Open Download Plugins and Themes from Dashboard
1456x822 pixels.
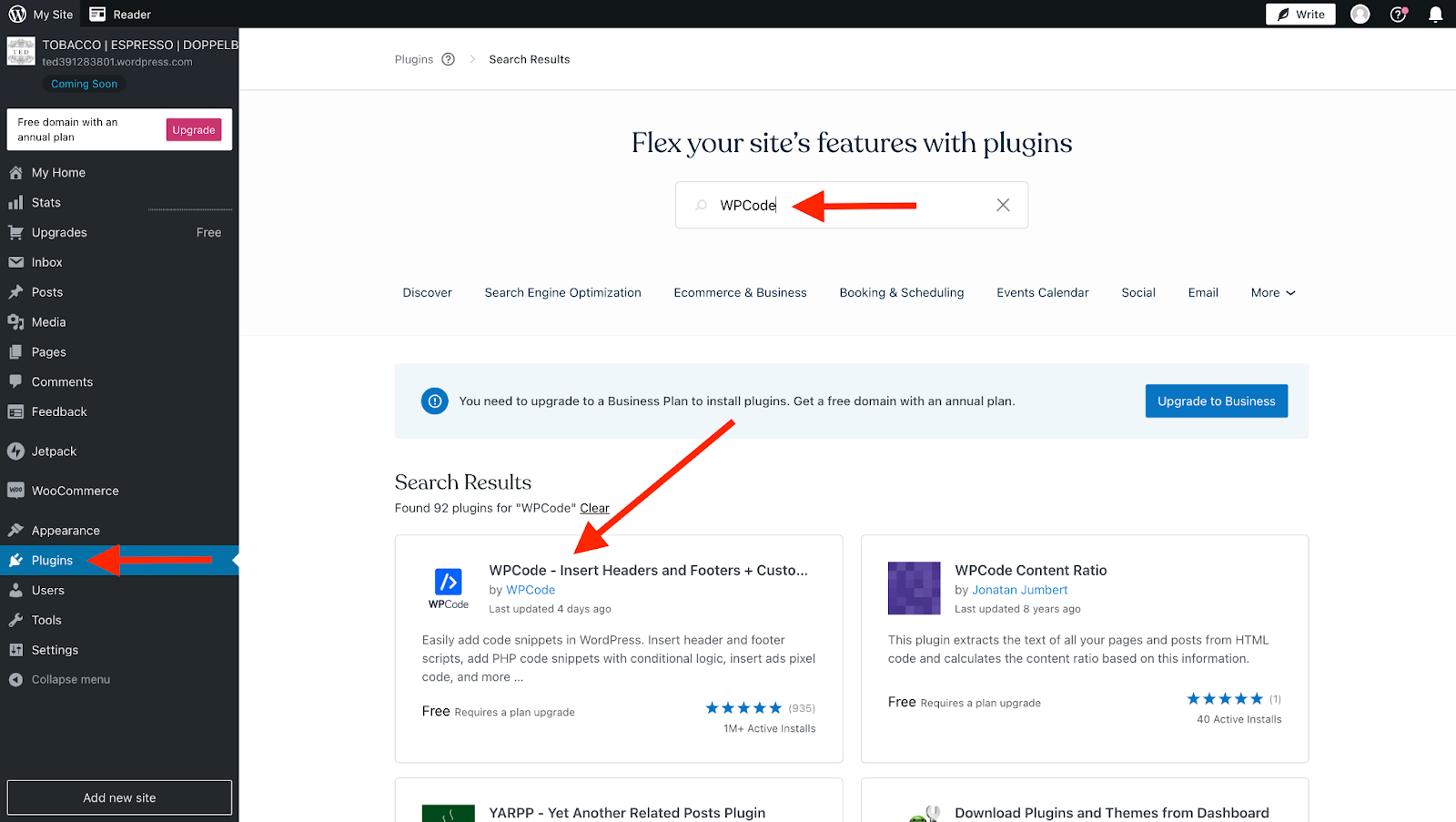[1111, 813]
